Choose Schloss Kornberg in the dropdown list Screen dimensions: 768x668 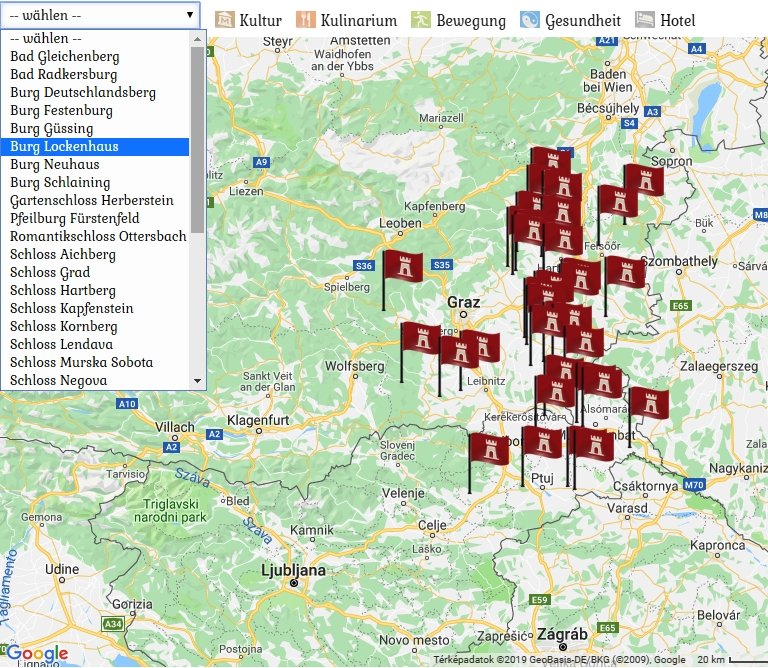(x=63, y=327)
